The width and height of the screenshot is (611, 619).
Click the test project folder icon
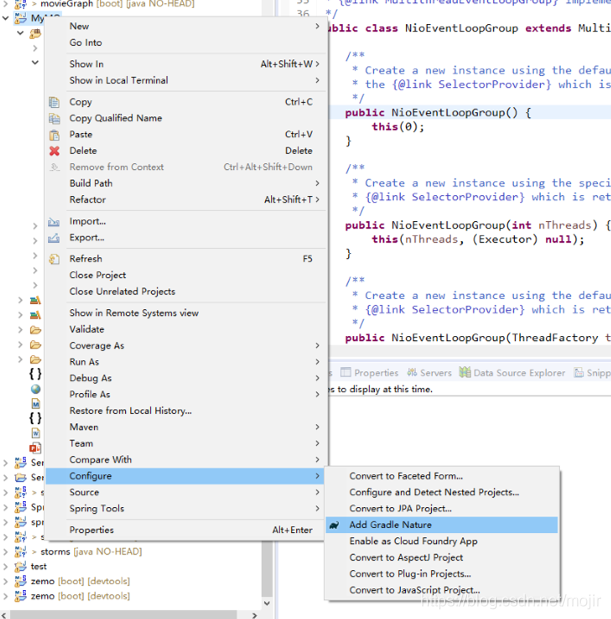pyautogui.click(x=21, y=567)
